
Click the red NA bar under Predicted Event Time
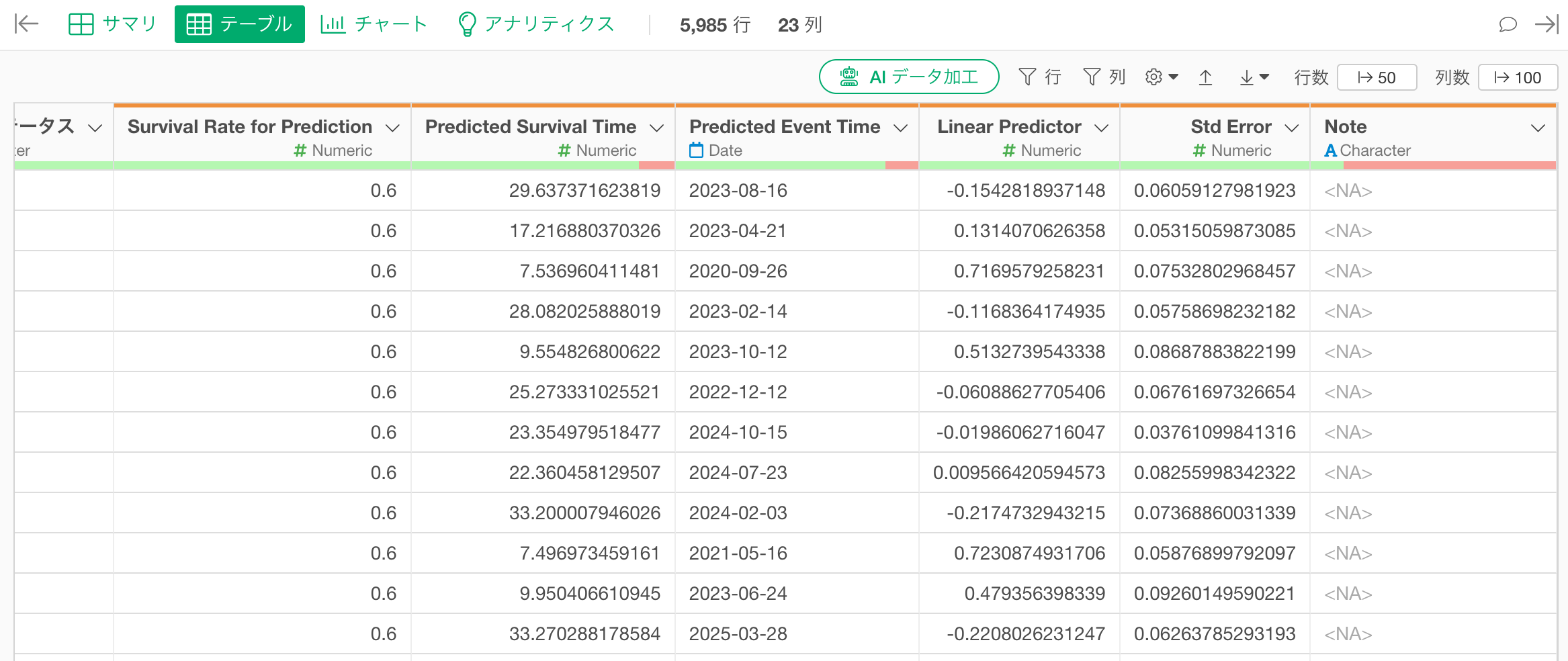[902, 165]
